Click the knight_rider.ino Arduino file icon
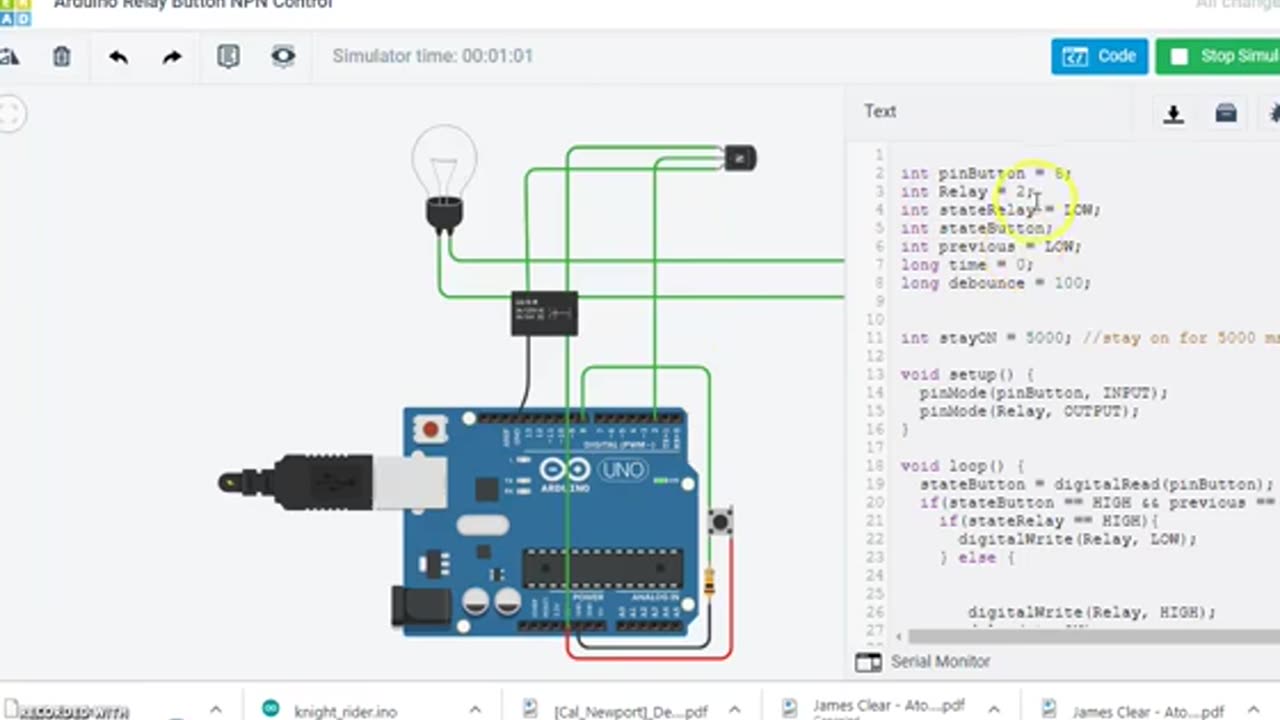Image resolution: width=1280 pixels, height=720 pixels. click(x=270, y=709)
